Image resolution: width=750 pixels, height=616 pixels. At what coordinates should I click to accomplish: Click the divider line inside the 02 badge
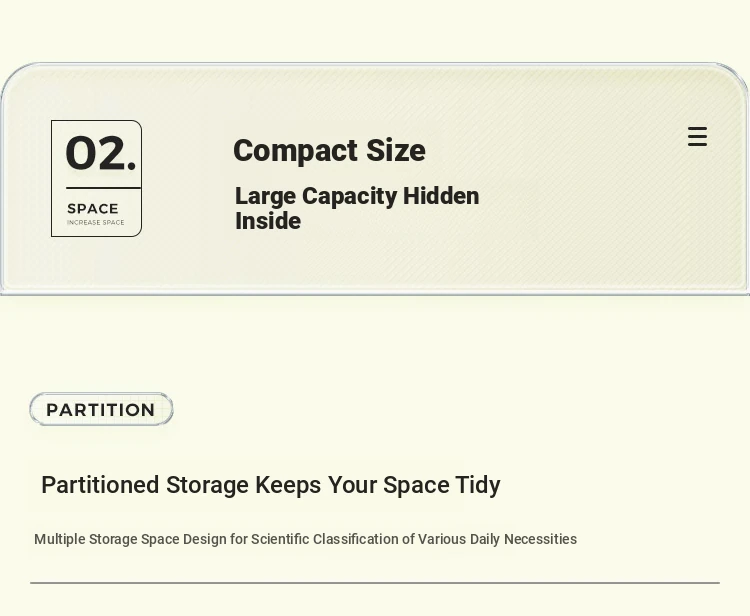[103, 188]
